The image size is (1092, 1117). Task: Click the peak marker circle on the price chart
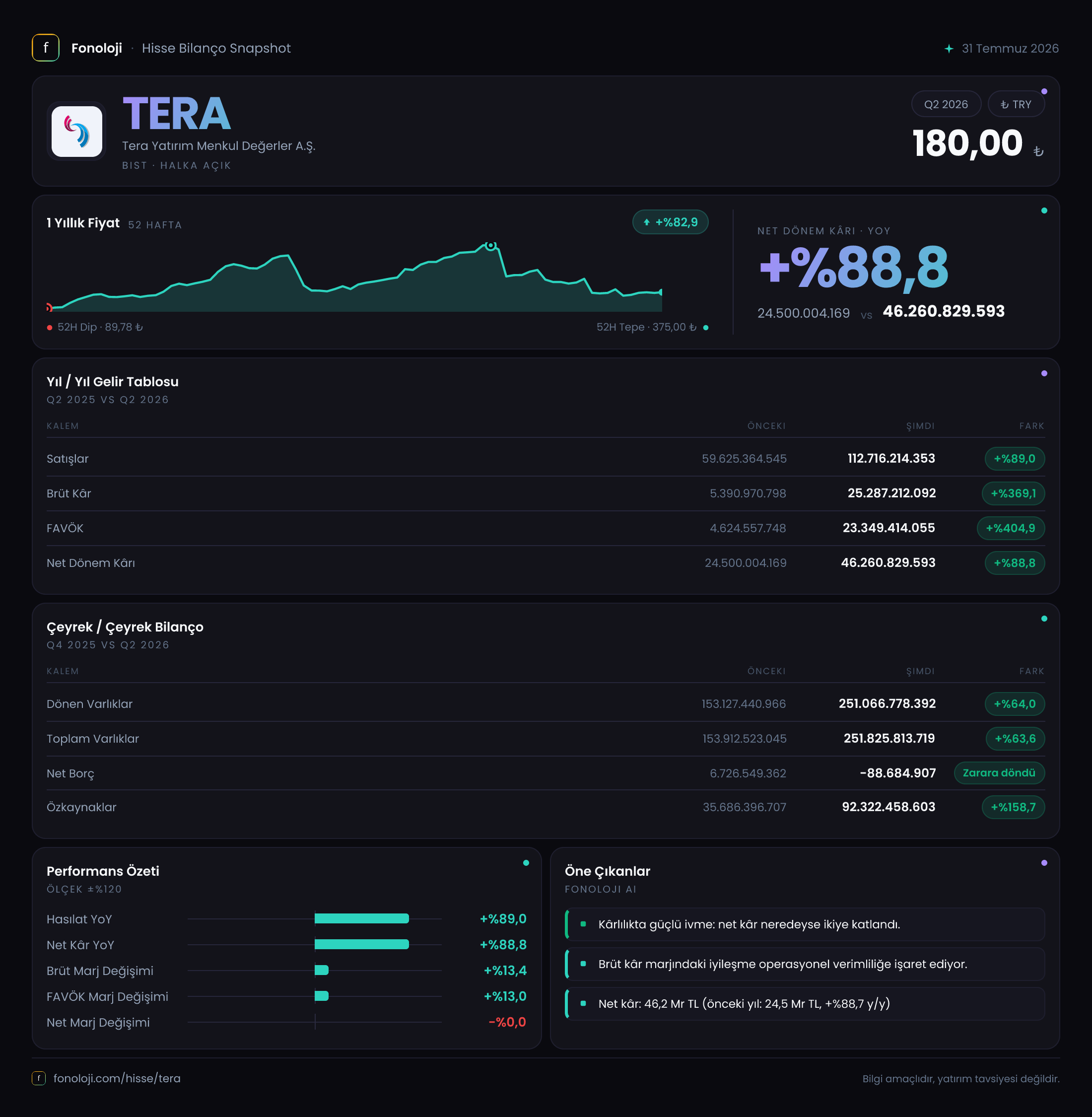point(490,246)
